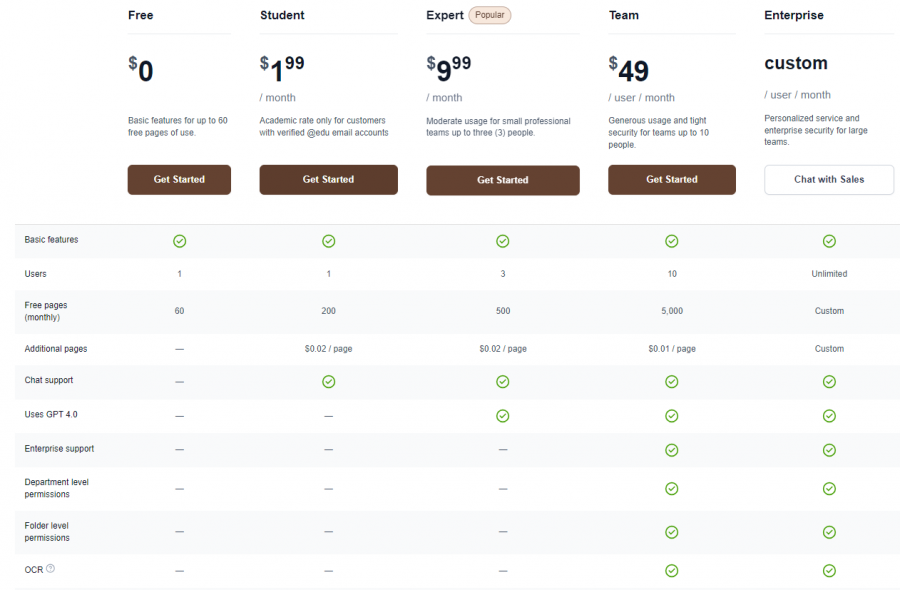Click Get Started for the Free plan
The height and width of the screenshot is (590, 900).
179,180
